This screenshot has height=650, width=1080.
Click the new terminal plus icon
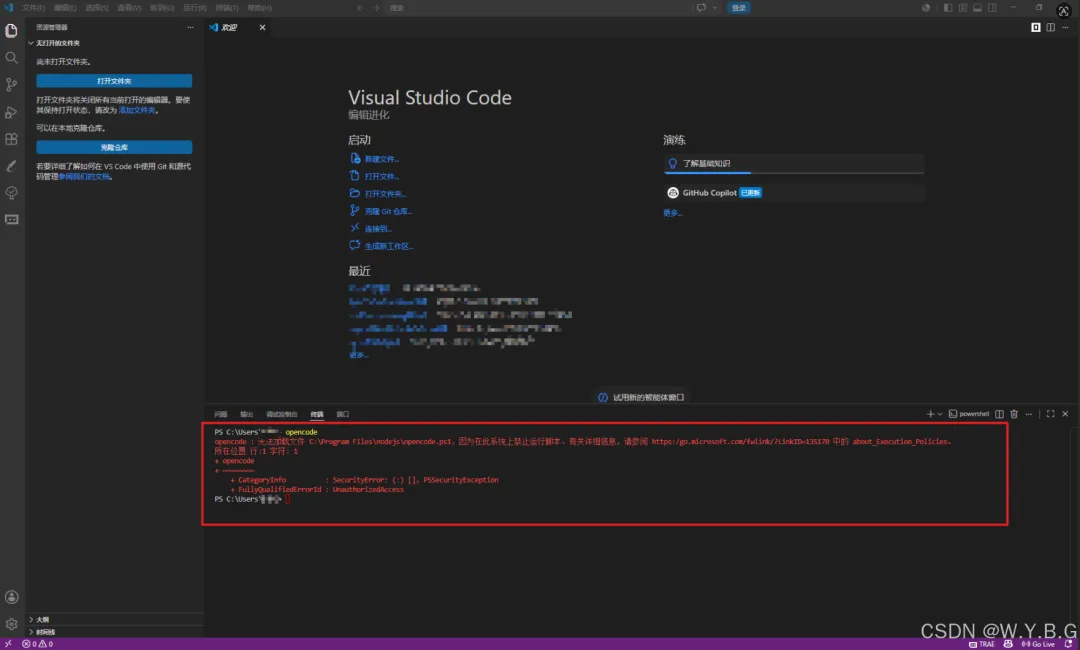(930, 414)
